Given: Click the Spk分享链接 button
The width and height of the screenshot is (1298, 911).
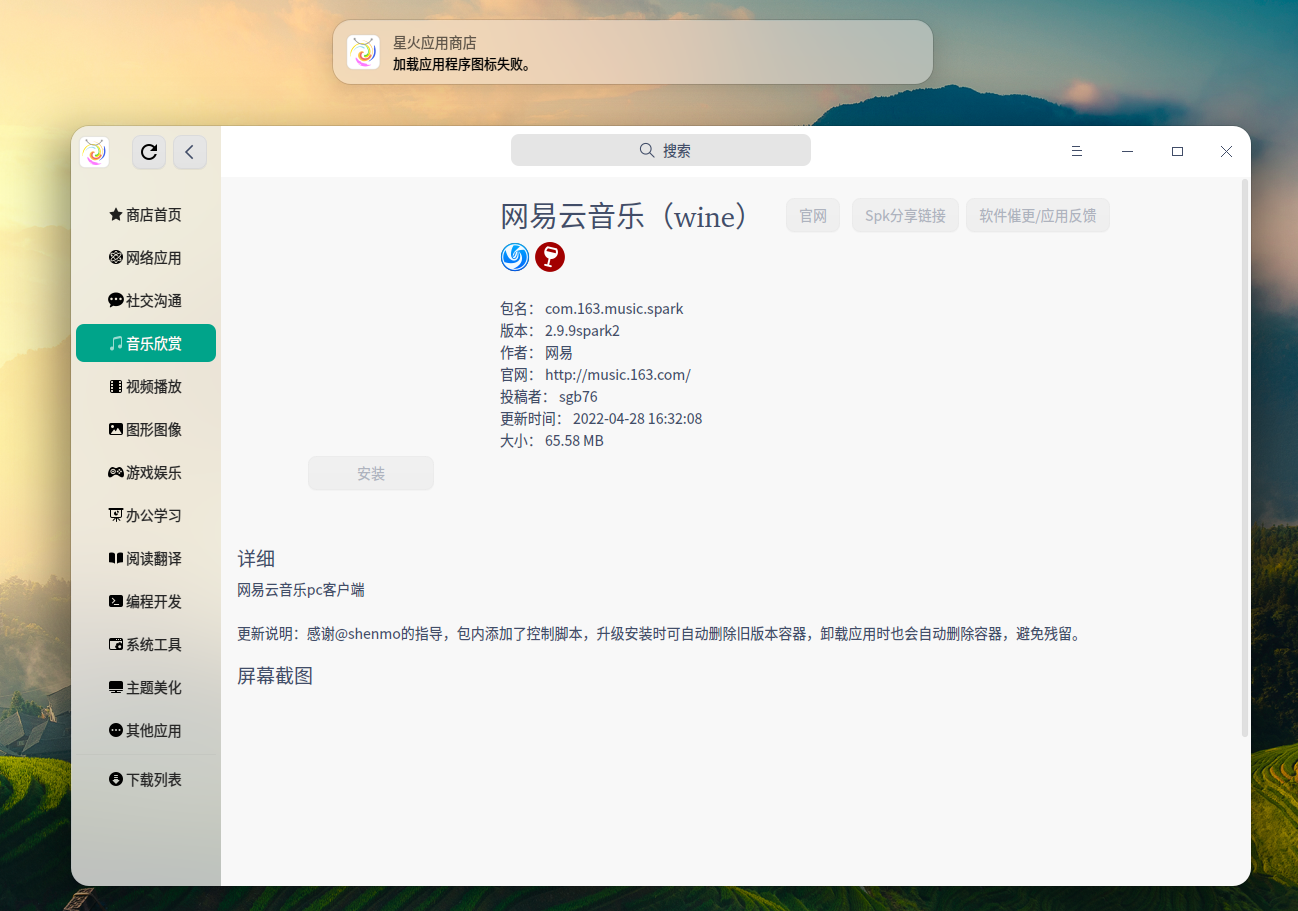Looking at the screenshot, I should 905,215.
